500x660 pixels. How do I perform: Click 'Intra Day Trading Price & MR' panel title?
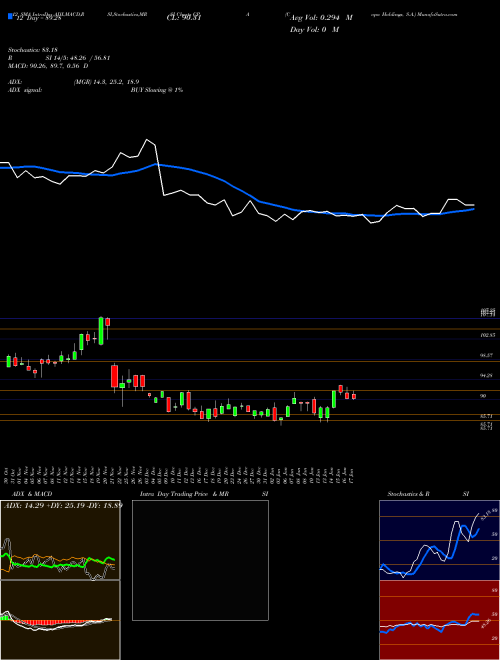184,494
